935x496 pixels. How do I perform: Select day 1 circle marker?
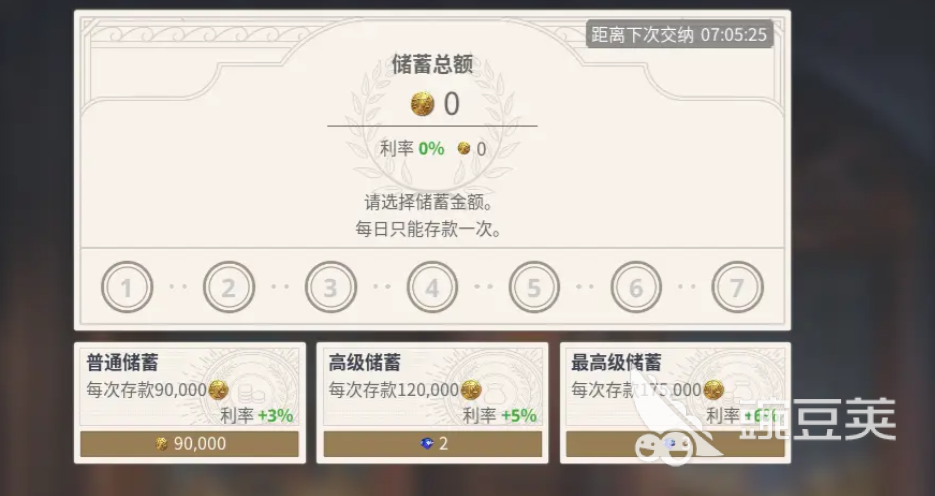click(127, 287)
